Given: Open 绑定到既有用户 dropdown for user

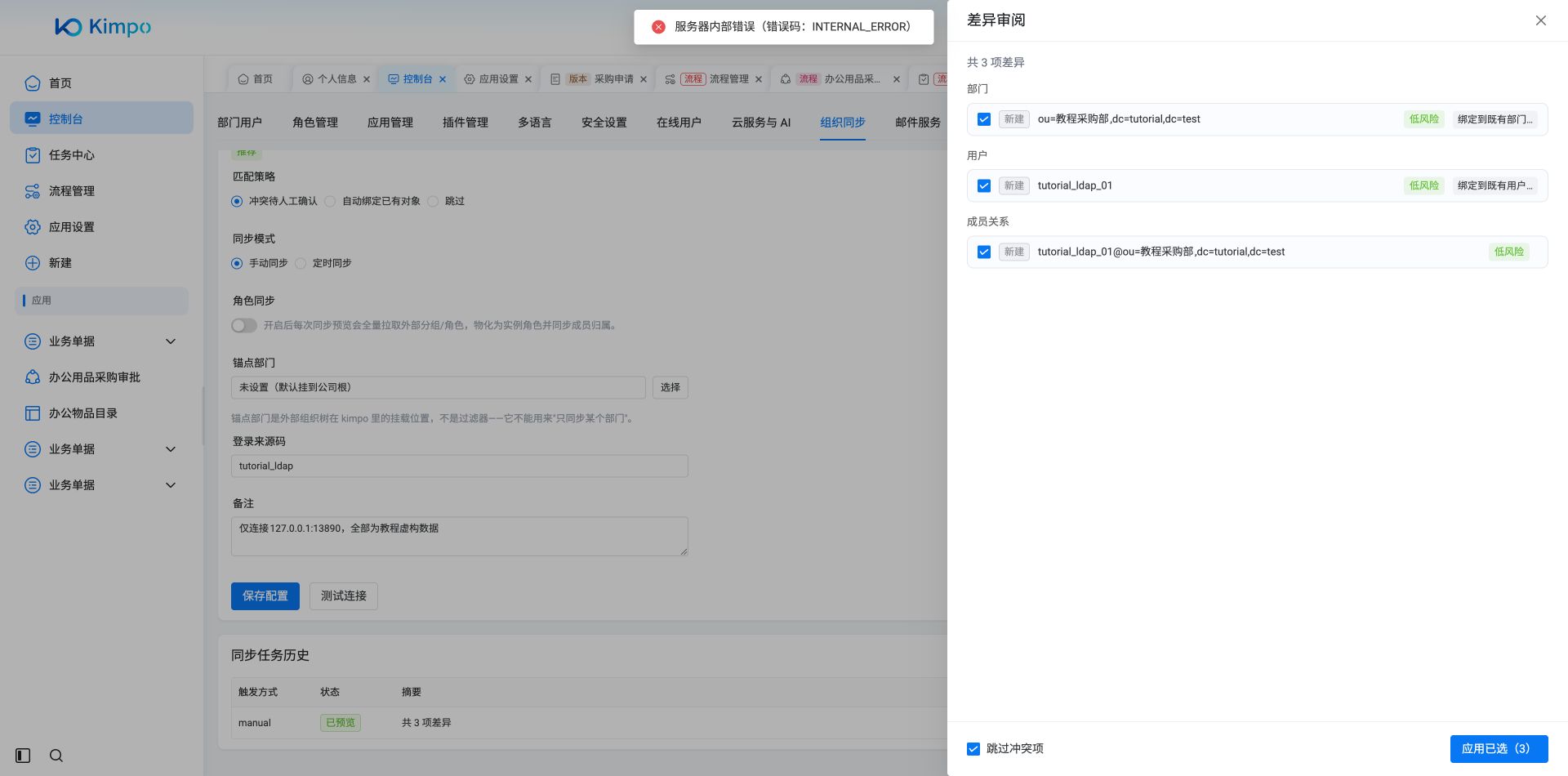Looking at the screenshot, I should pos(1494,186).
